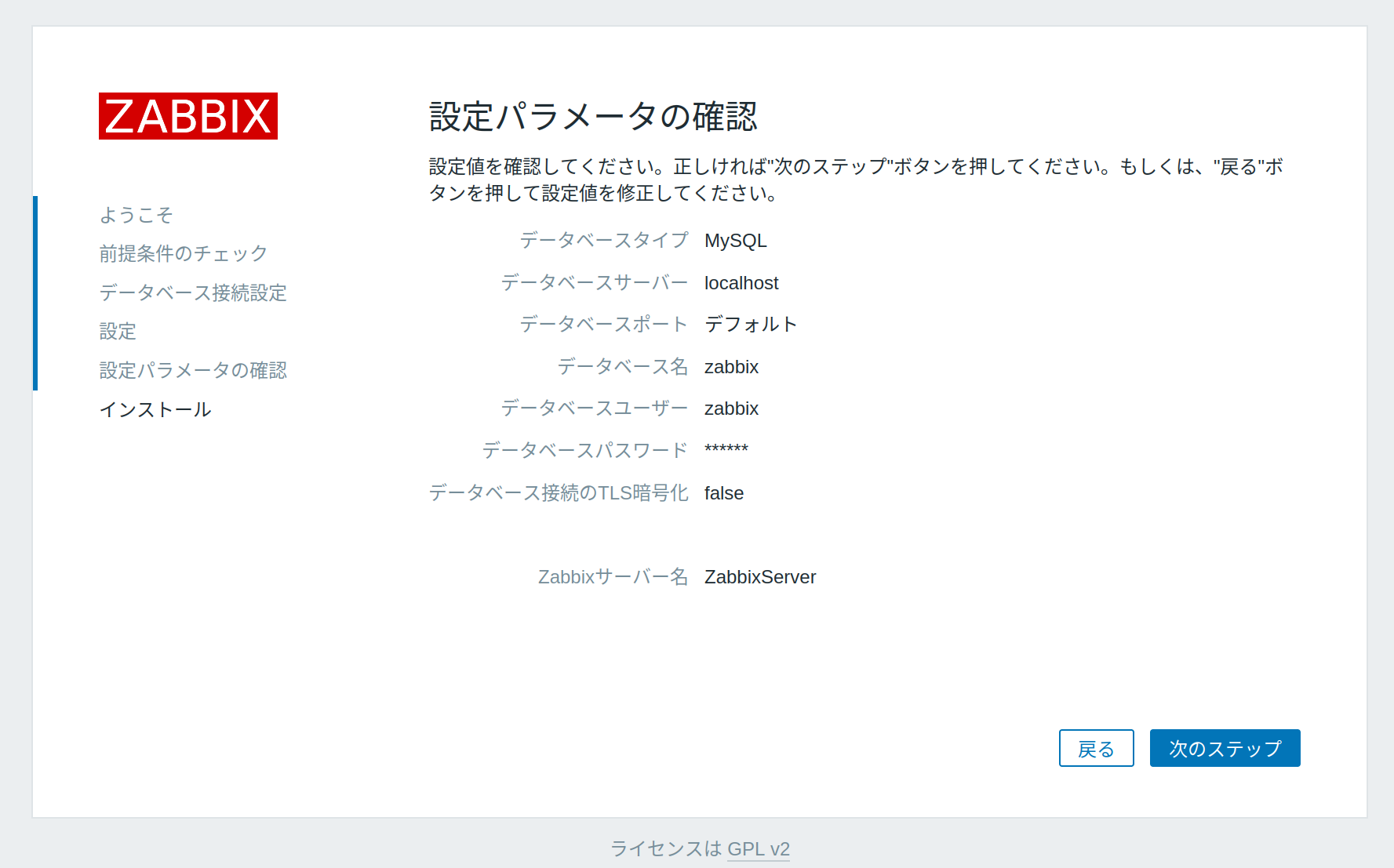Click the ZABBIX logo
The image size is (1394, 868).
point(188,116)
